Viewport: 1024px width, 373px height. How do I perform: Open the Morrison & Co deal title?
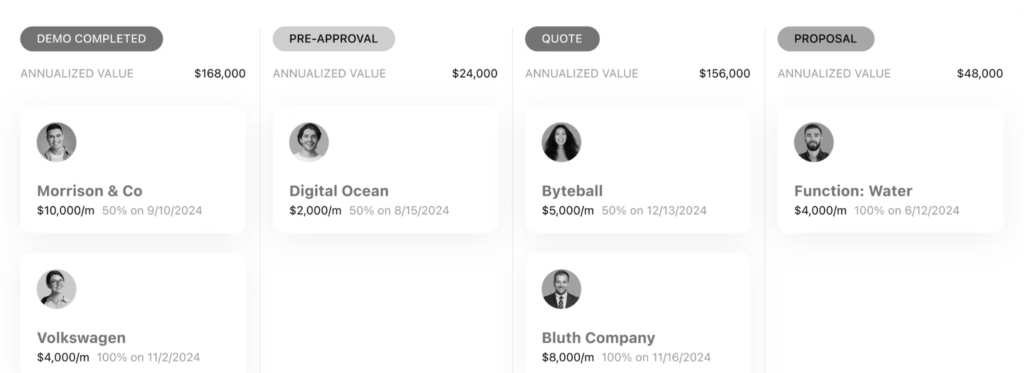point(89,191)
